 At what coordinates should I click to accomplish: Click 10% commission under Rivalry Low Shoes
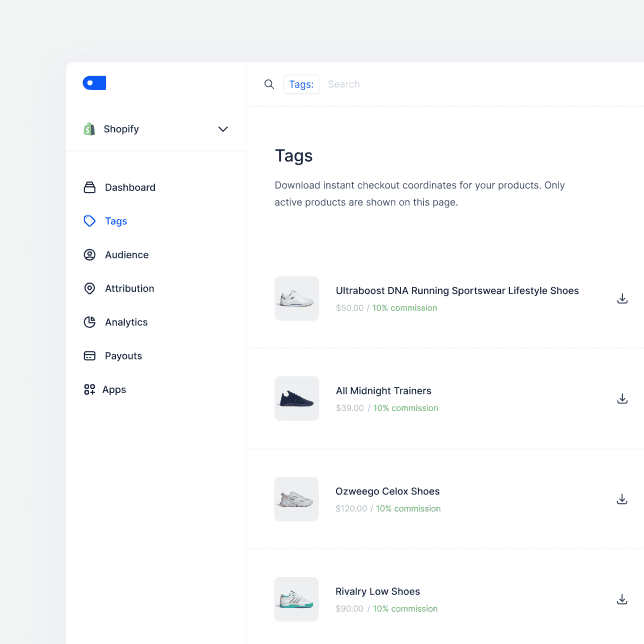[x=405, y=609]
